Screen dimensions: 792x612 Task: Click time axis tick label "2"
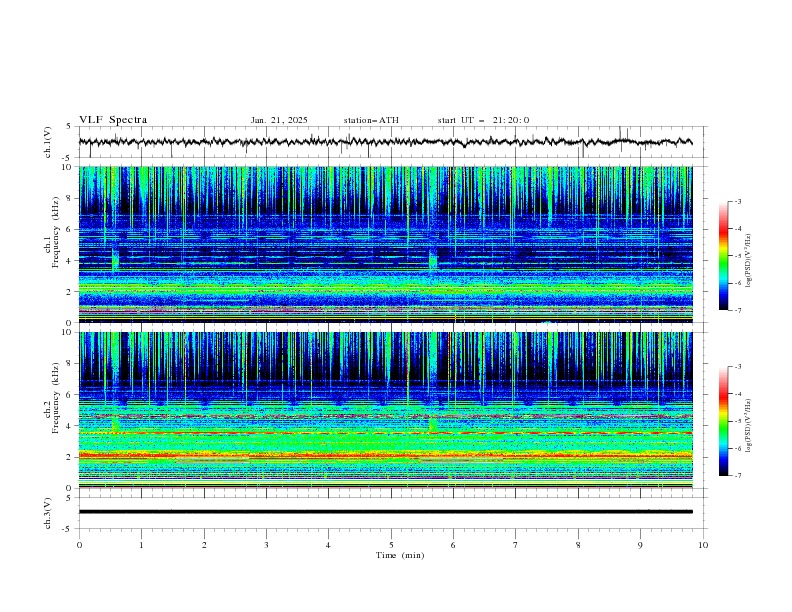tap(204, 545)
